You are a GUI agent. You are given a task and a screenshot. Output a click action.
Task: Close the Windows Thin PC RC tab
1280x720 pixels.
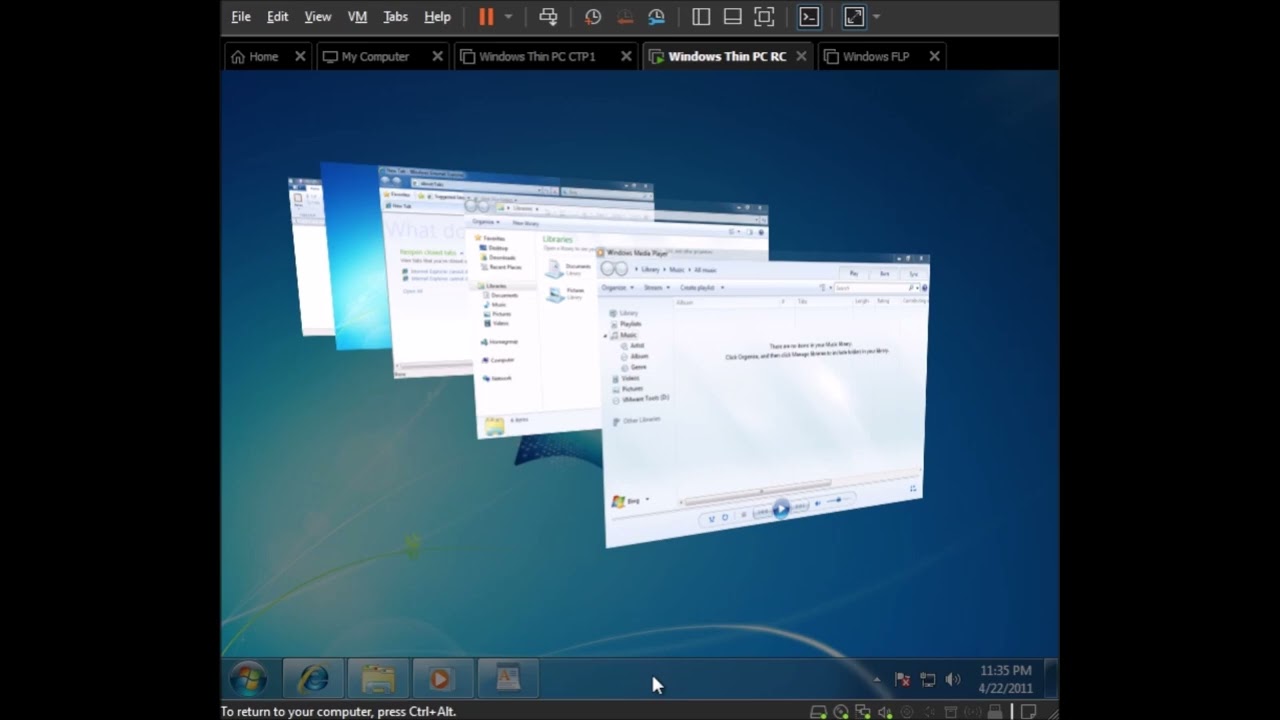pos(801,57)
